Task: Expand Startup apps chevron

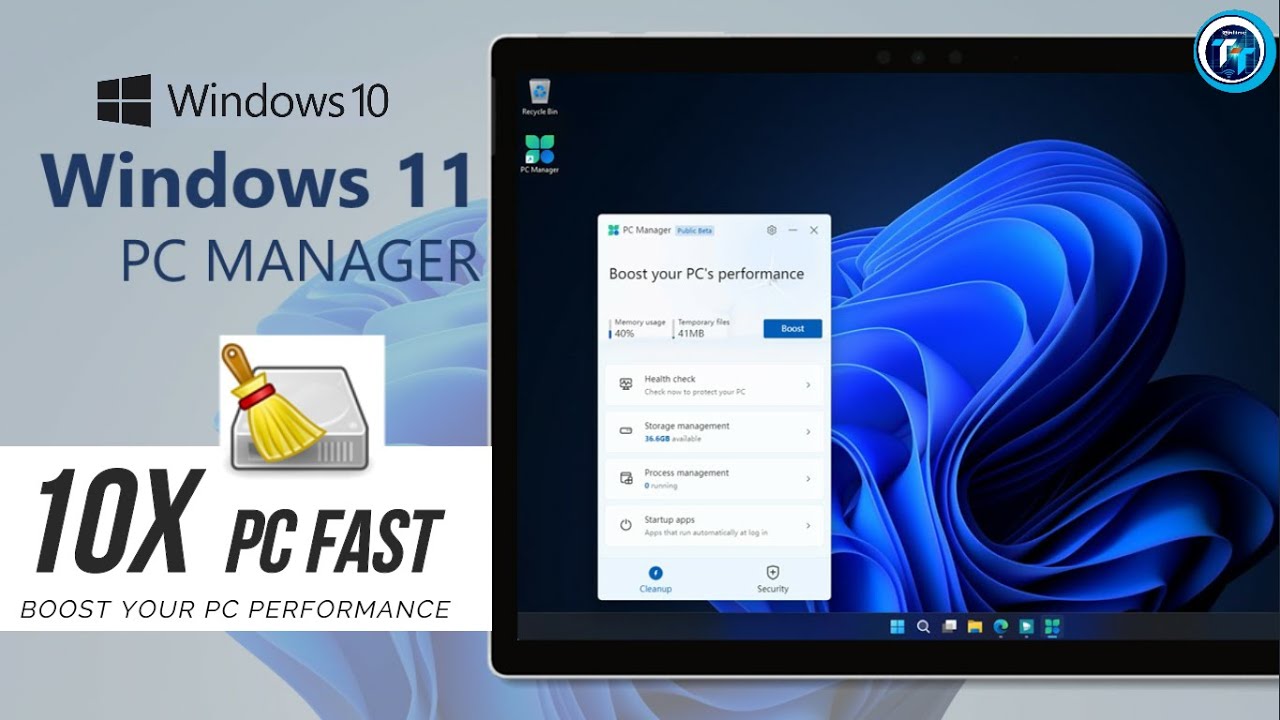Action: (808, 526)
